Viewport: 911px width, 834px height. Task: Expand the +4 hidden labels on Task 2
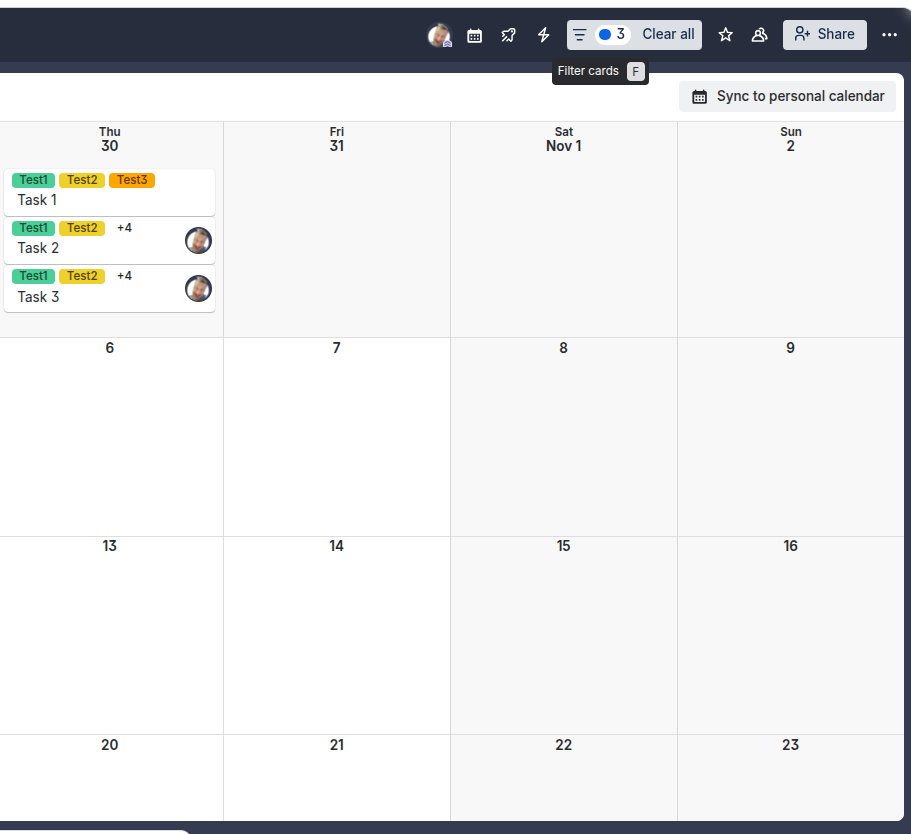click(x=123, y=227)
